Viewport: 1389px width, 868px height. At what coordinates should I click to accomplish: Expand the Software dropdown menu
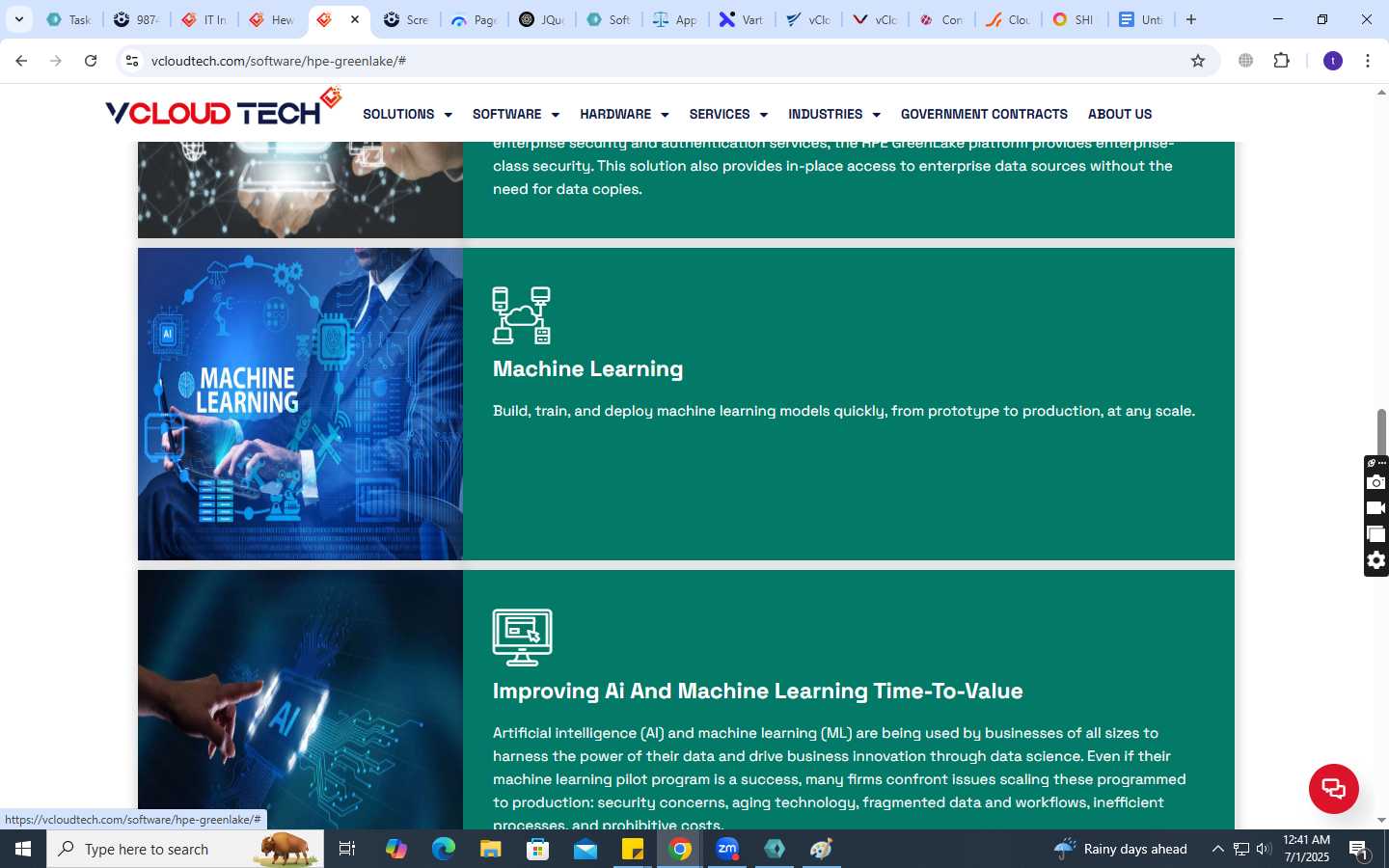515,114
